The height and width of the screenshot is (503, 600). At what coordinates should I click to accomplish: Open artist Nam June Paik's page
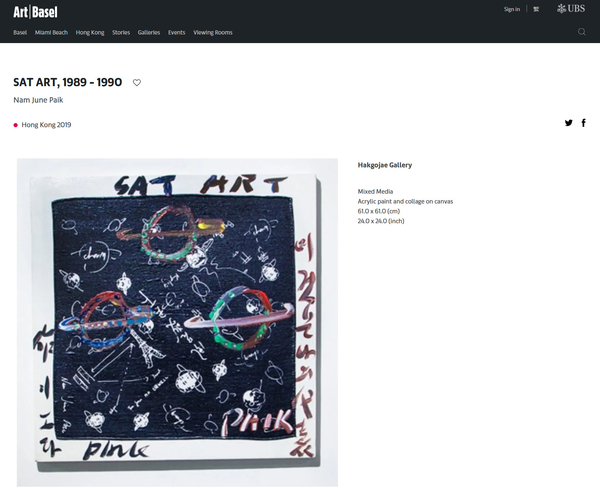(x=38, y=100)
